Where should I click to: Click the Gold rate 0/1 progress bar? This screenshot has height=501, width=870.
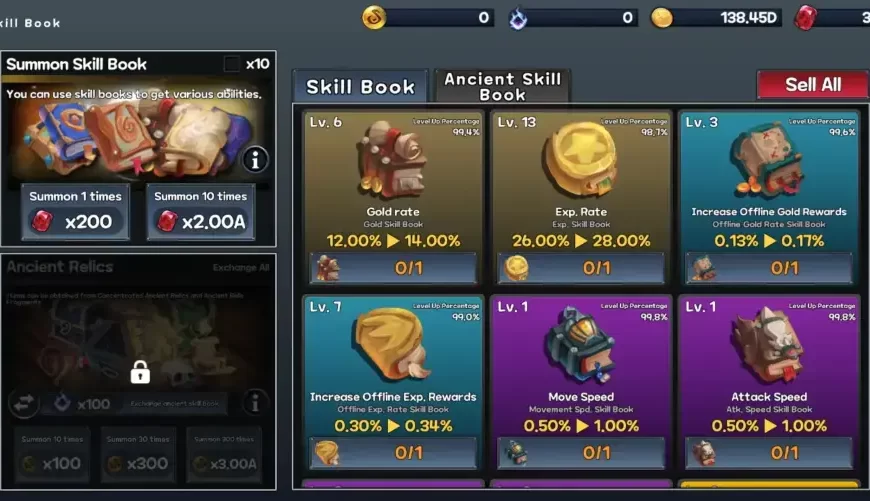pos(393,268)
